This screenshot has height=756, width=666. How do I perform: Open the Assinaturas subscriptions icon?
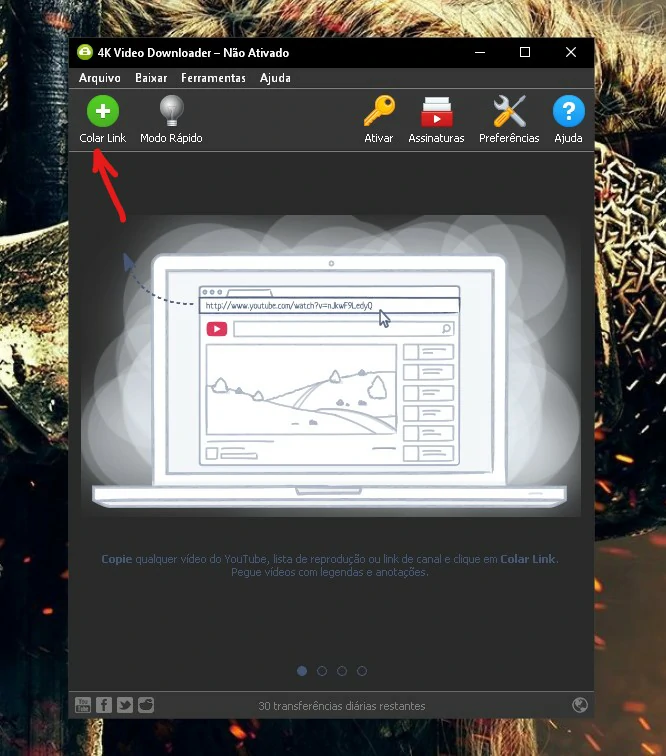tap(436, 111)
